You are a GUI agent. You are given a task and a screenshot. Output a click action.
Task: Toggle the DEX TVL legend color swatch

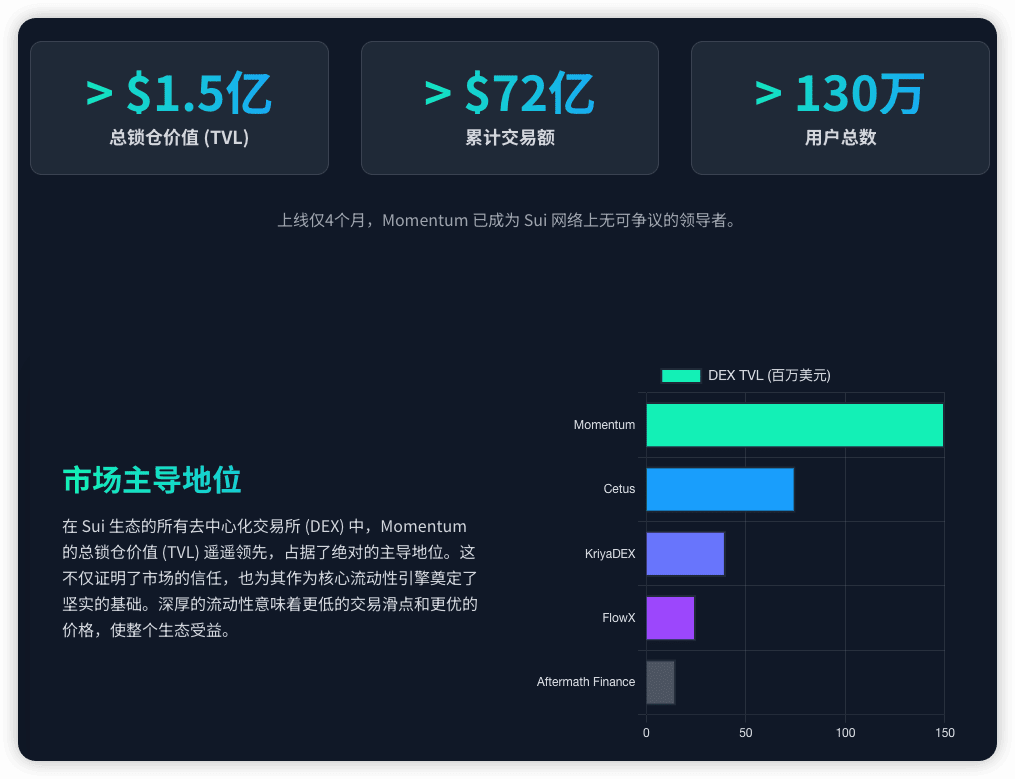tap(681, 376)
